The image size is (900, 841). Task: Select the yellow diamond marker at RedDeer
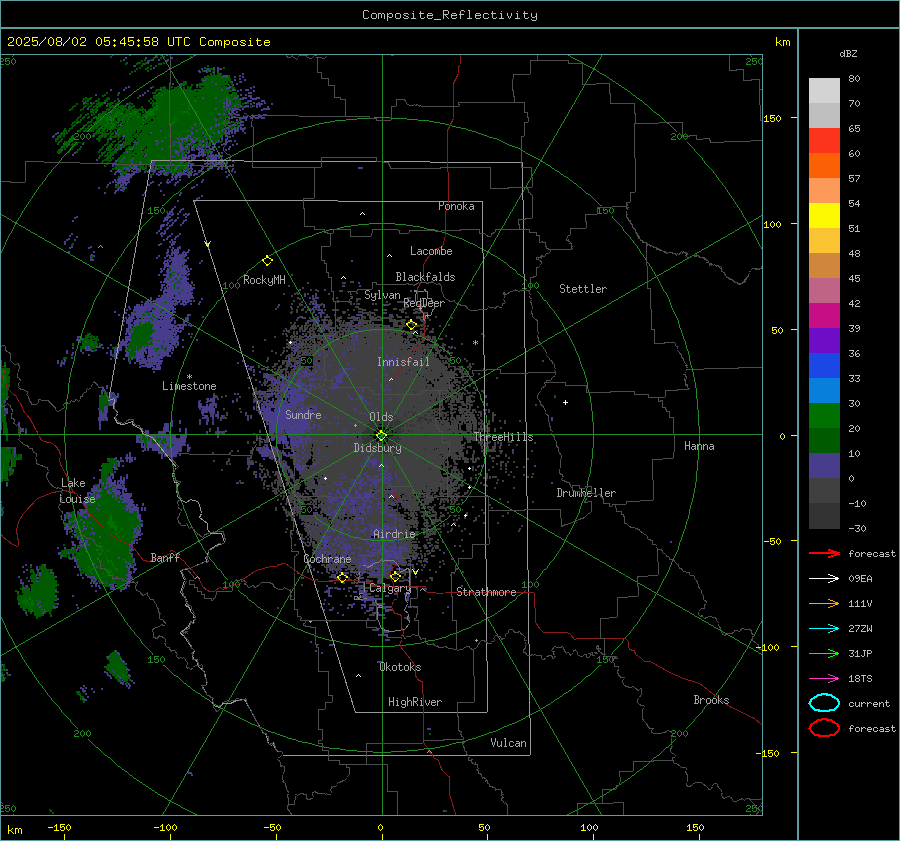tap(411, 325)
